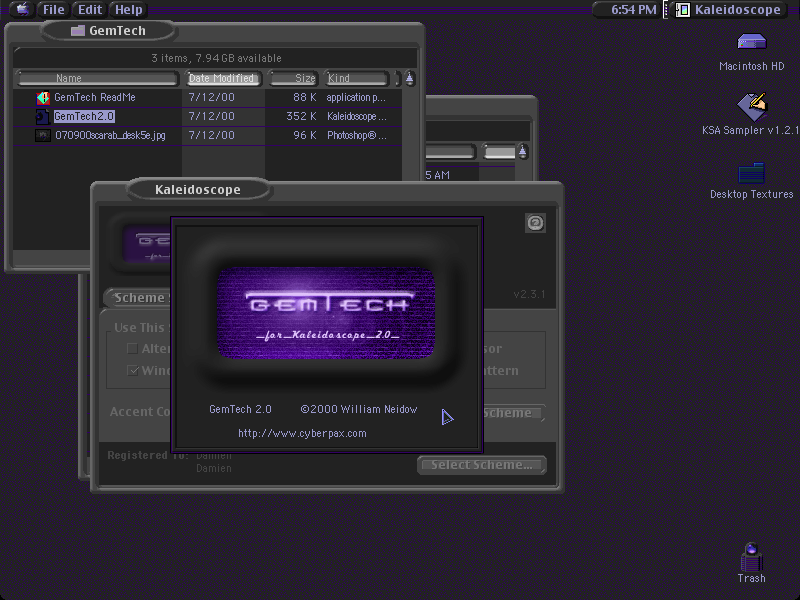Click the 070900scarab_desk5e.jpg file icon

coord(42,135)
